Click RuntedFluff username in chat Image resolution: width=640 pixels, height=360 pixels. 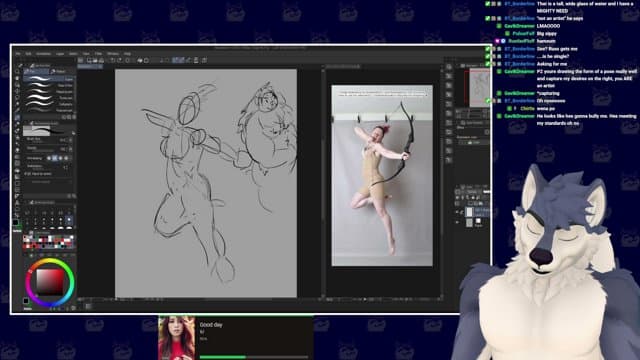(x=521, y=41)
